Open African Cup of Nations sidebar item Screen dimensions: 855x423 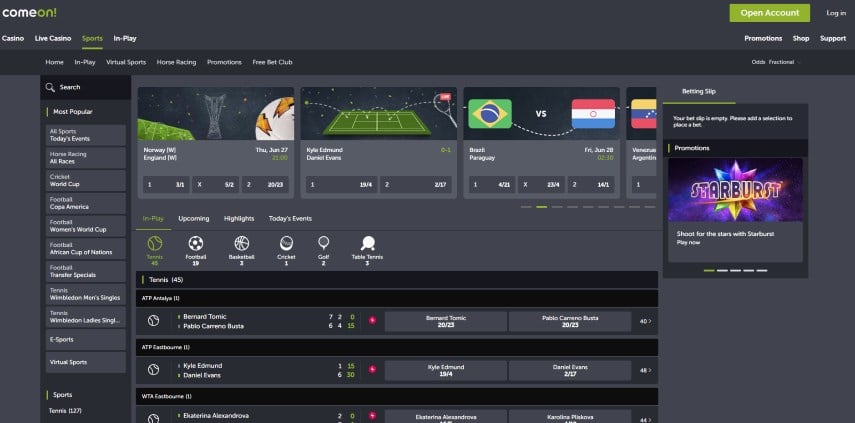(x=86, y=249)
